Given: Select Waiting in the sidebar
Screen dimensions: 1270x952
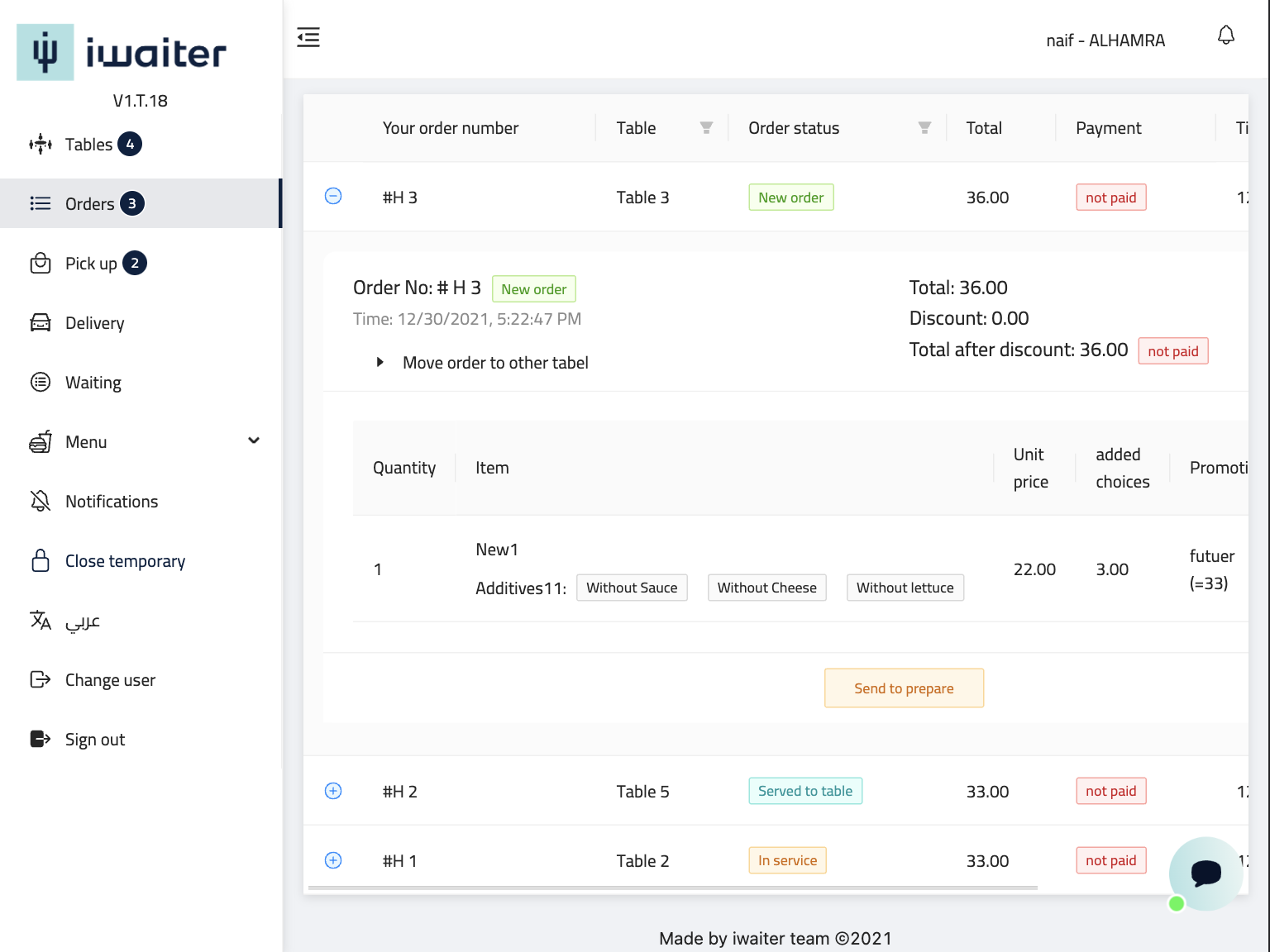Looking at the screenshot, I should [x=93, y=383].
